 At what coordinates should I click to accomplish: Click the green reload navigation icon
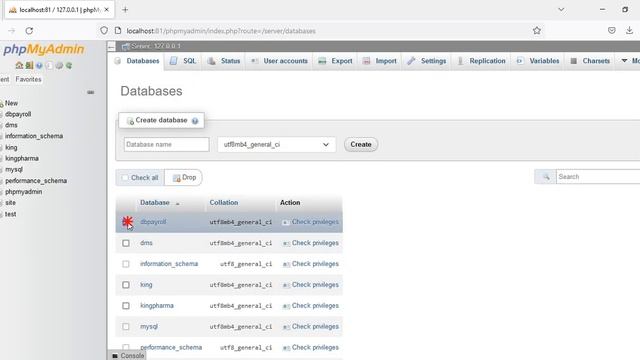click(69, 65)
